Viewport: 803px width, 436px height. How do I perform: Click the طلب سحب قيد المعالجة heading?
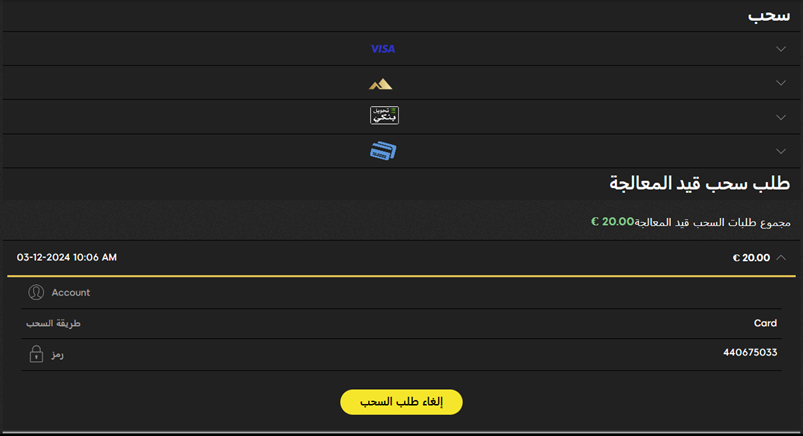point(700,183)
